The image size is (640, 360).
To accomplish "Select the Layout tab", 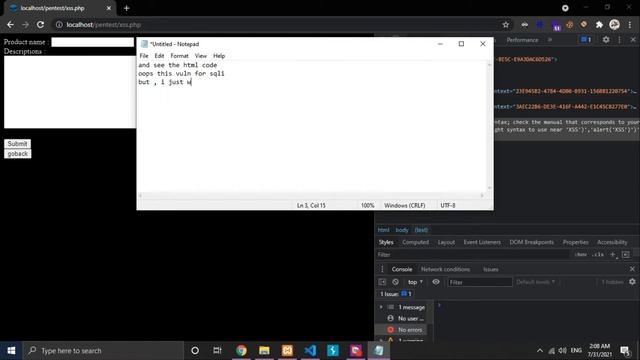I will pyautogui.click(x=446, y=242).
